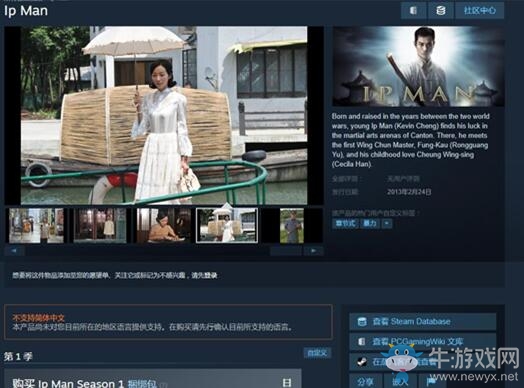Image resolution: width=524 pixels, height=388 pixels.
Task: Report the product with the flag icon
Action: coord(431,381)
